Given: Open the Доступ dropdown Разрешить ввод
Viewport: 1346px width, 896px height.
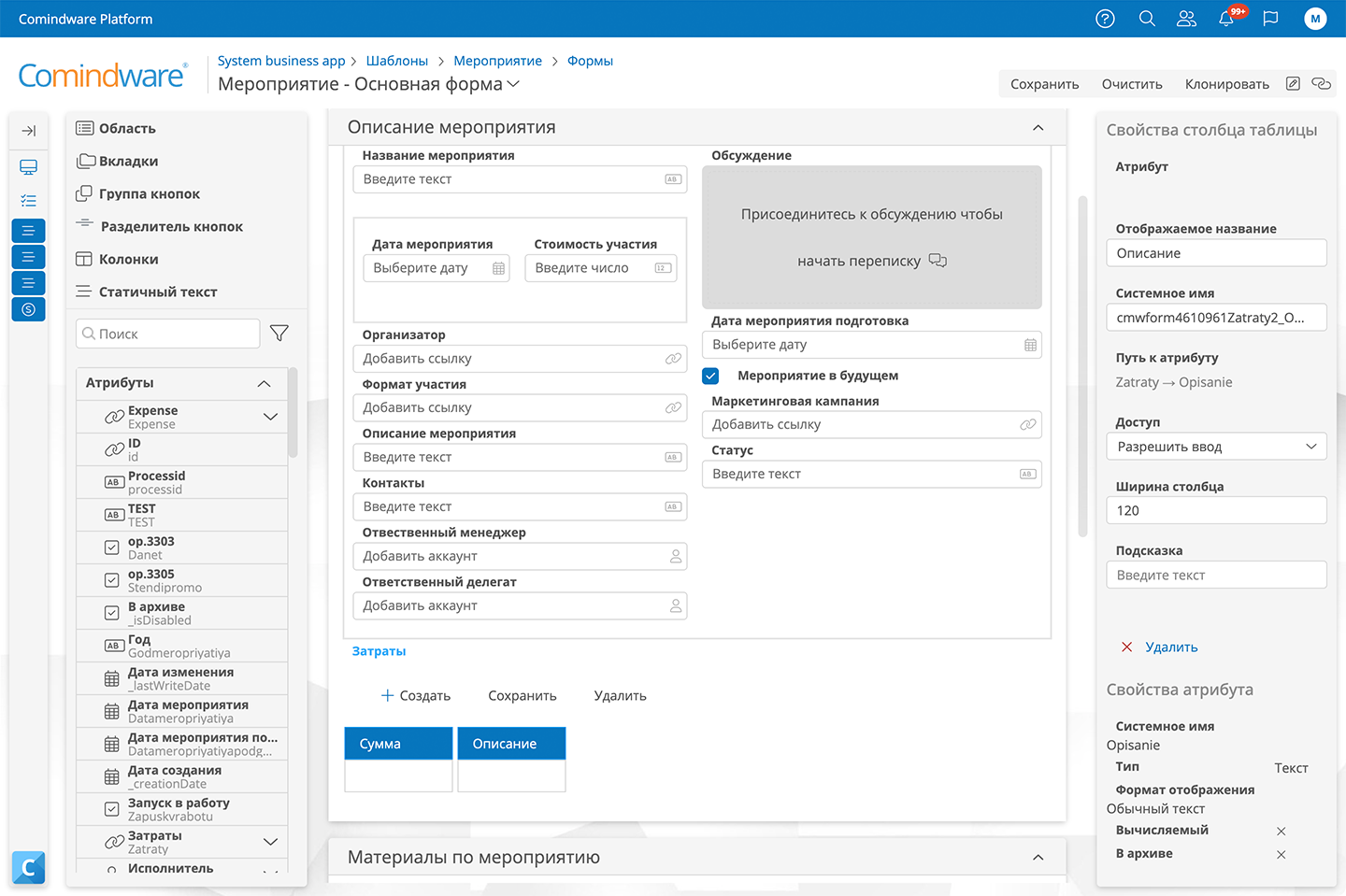Looking at the screenshot, I should 1216,447.
